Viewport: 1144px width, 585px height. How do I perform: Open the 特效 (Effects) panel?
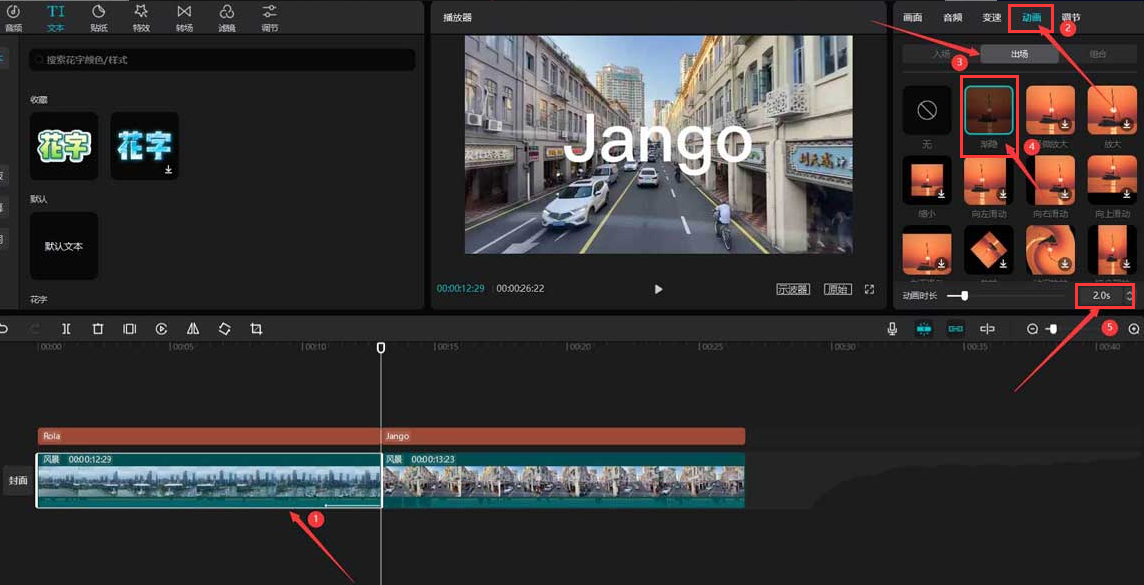click(142, 17)
